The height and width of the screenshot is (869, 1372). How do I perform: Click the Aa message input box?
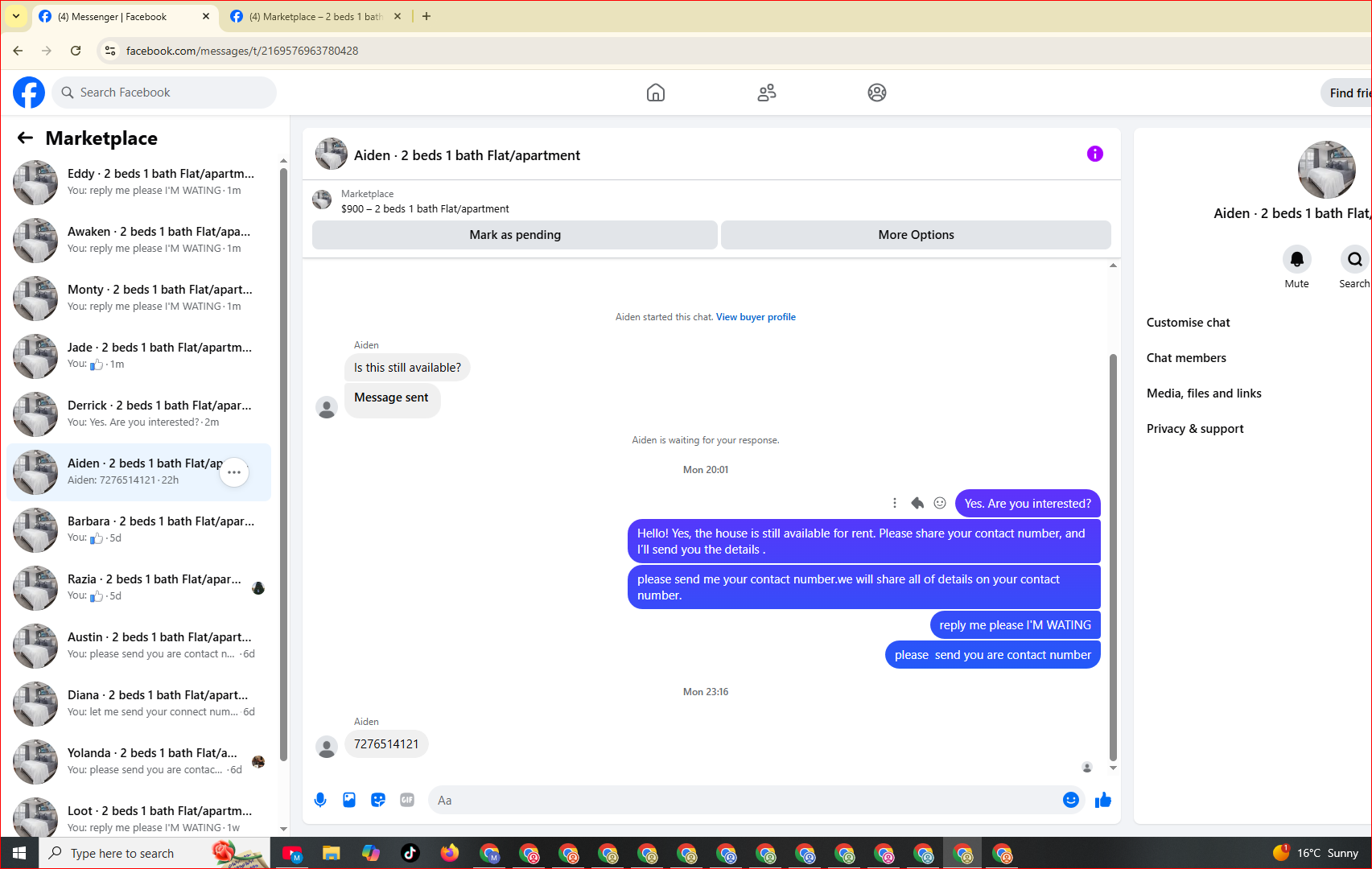coord(756,800)
